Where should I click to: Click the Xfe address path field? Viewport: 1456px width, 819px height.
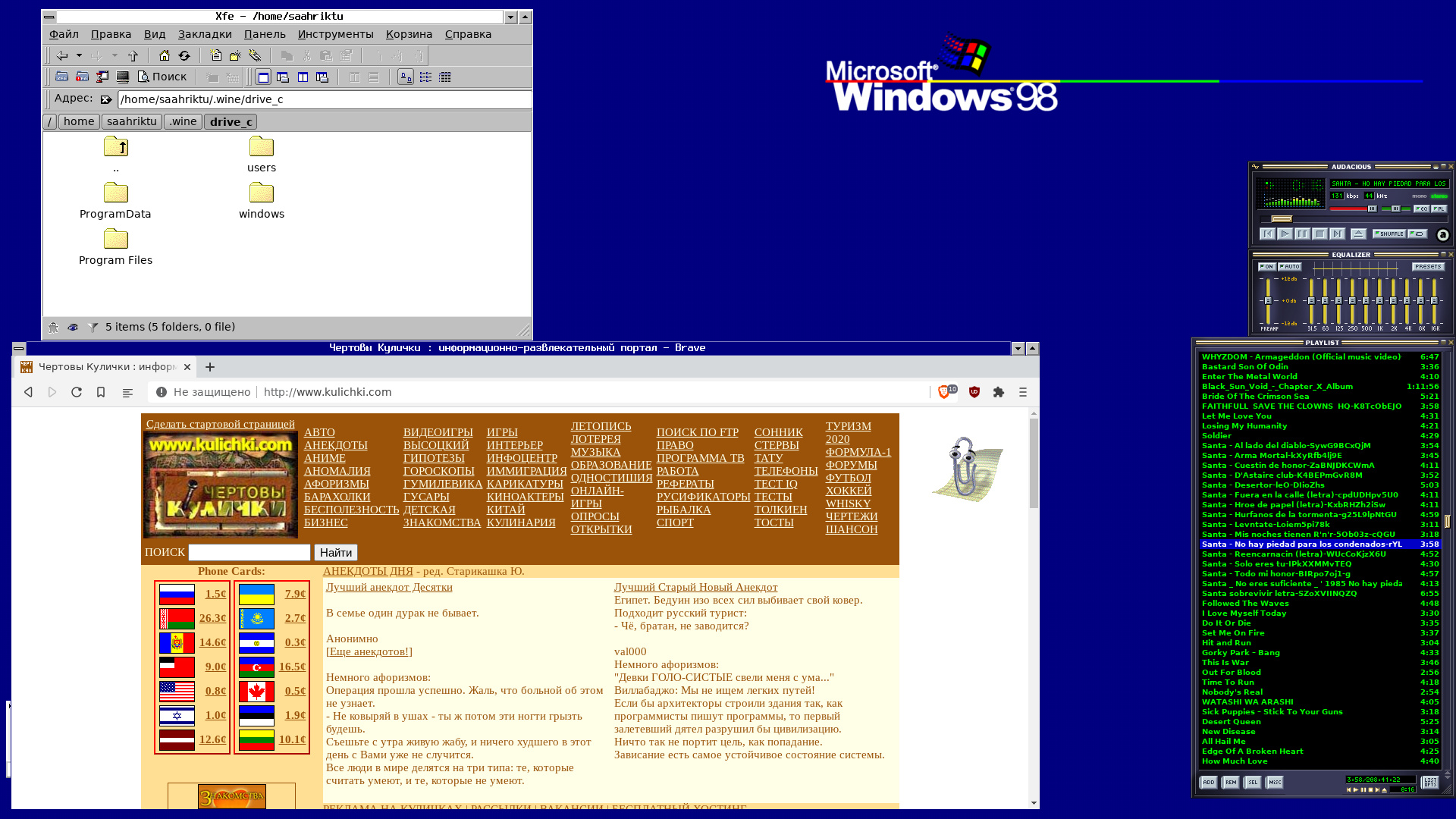tap(325, 99)
